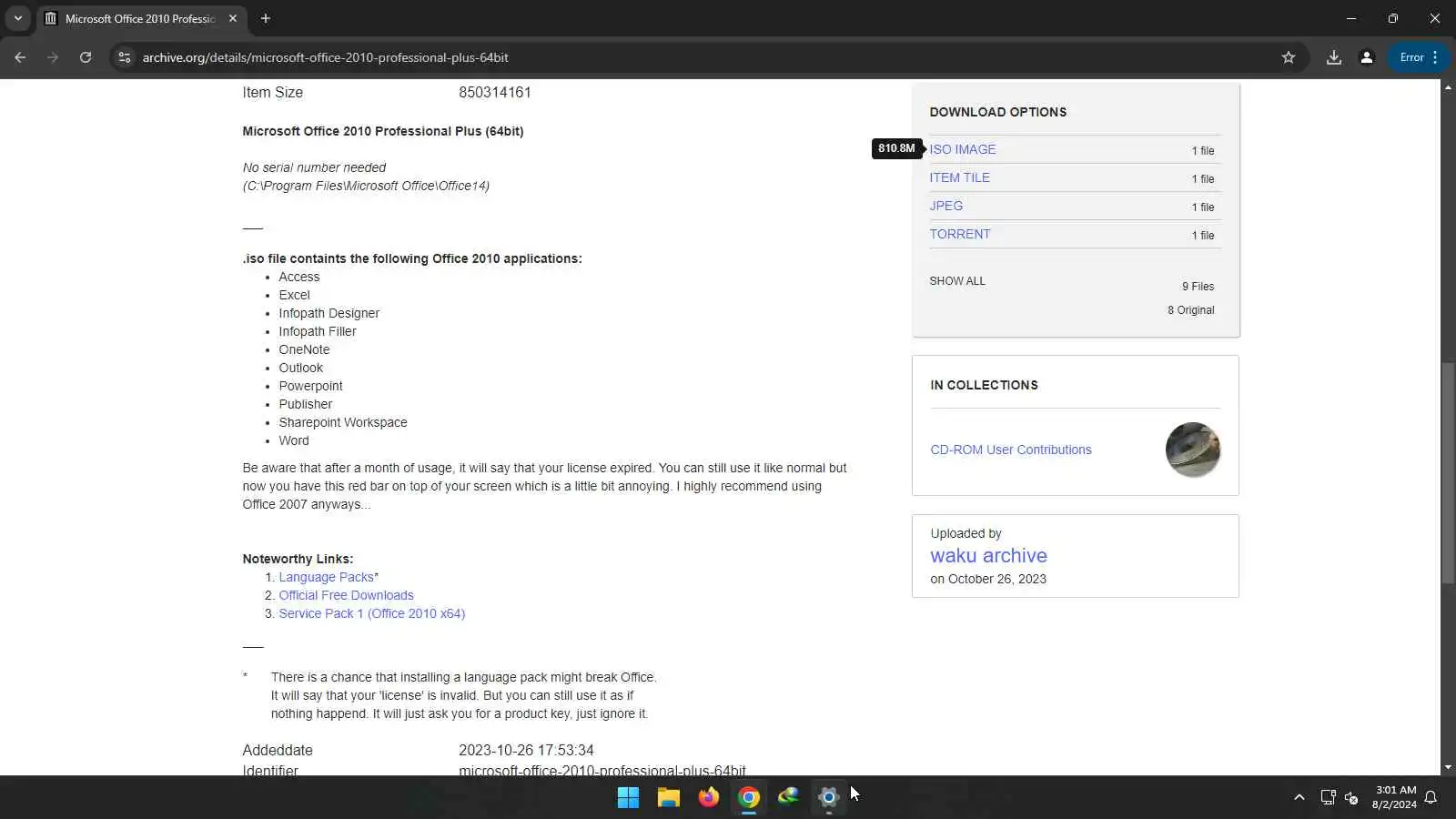The image size is (1456, 819).
Task: Click the 'Access' list item
Action: tap(299, 277)
